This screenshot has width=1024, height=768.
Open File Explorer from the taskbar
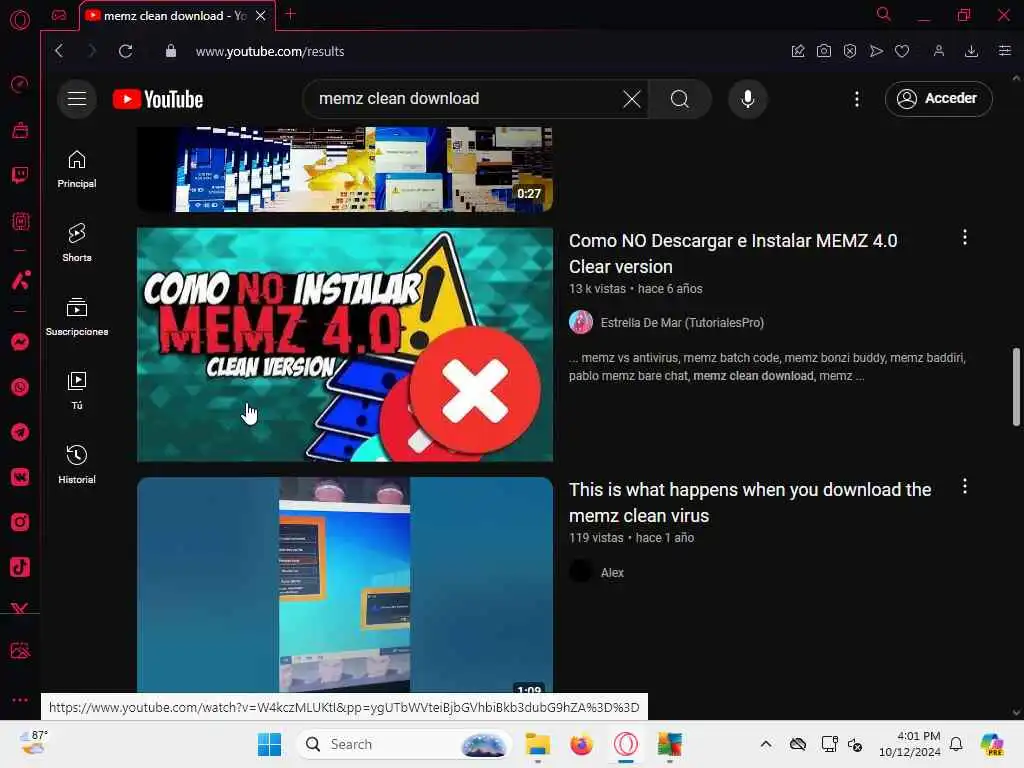(537, 744)
